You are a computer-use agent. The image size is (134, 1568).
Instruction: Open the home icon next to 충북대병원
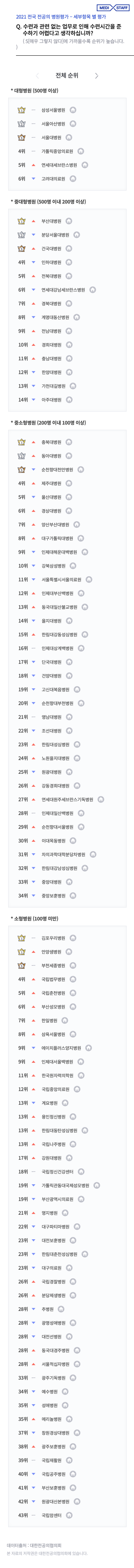tap(69, 442)
